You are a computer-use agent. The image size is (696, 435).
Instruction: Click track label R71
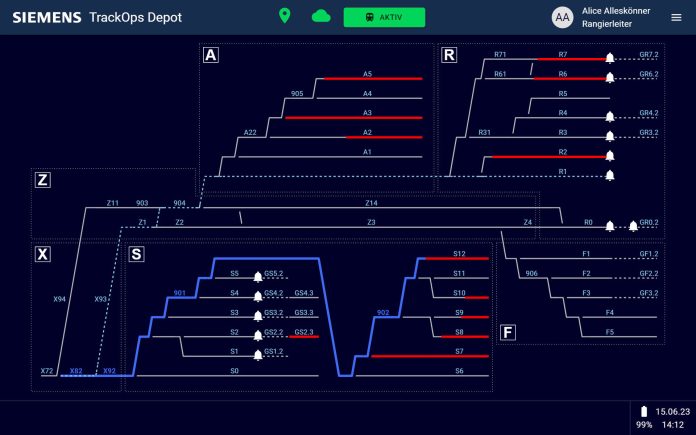point(500,55)
